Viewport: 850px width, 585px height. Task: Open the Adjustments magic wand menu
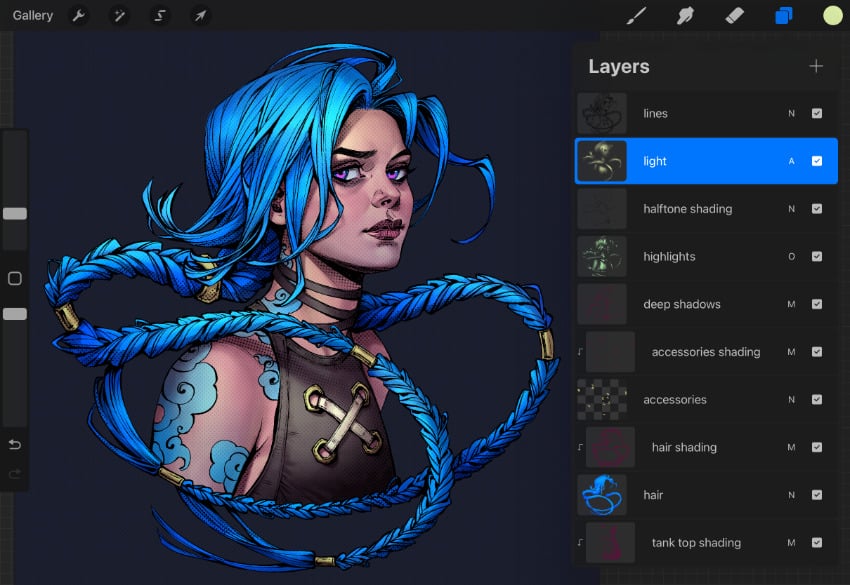tap(119, 16)
